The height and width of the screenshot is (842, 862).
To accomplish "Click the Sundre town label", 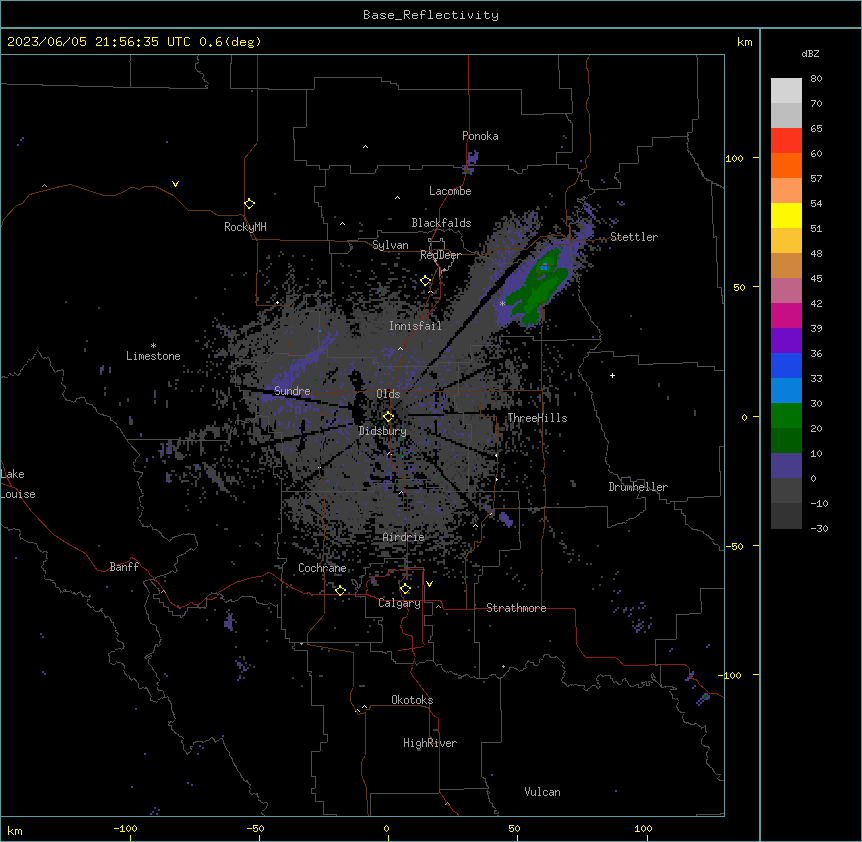I will pyautogui.click(x=292, y=391).
